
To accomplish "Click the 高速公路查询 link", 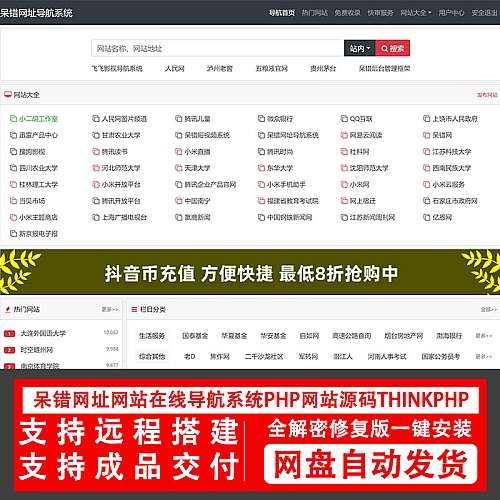I will pos(351,336).
